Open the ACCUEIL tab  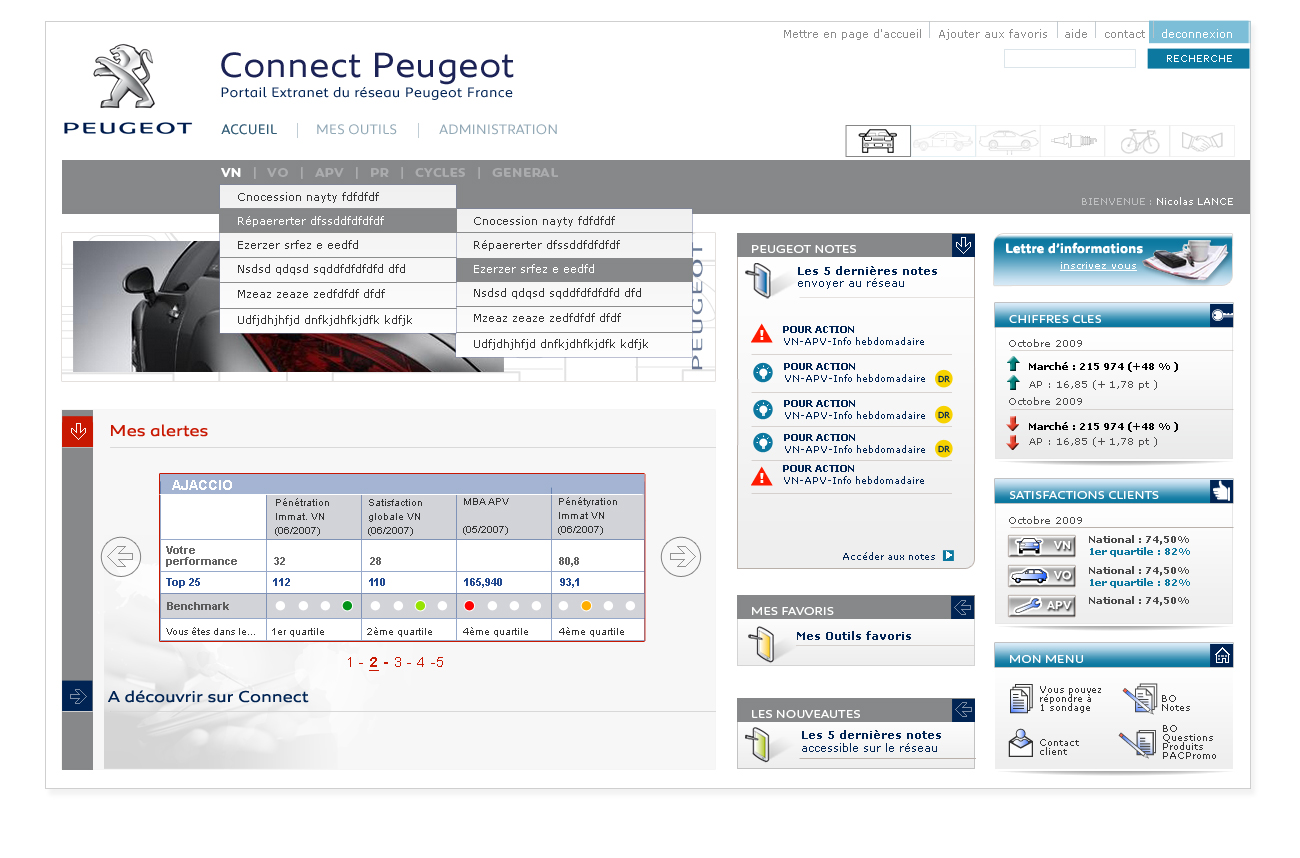249,129
